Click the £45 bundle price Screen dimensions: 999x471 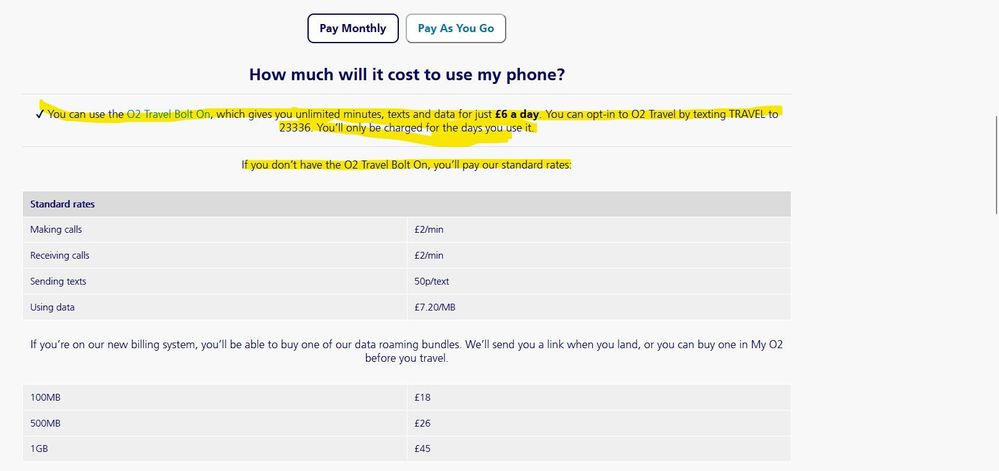(422, 449)
